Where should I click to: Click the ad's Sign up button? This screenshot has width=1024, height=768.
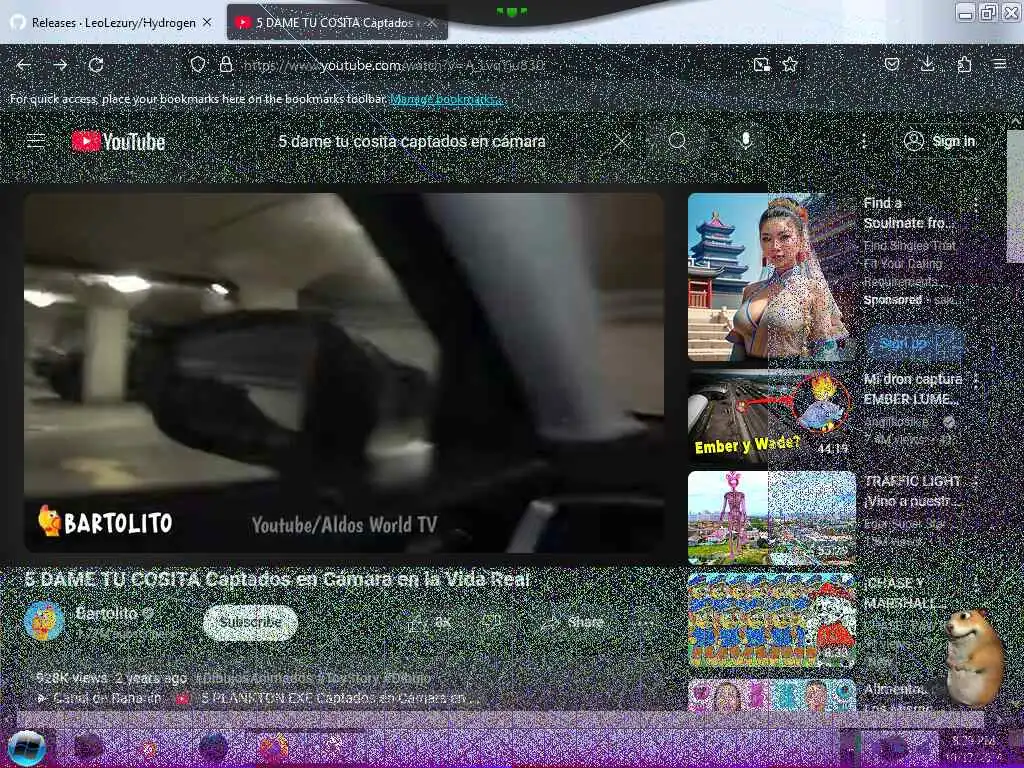pyautogui.click(x=915, y=344)
